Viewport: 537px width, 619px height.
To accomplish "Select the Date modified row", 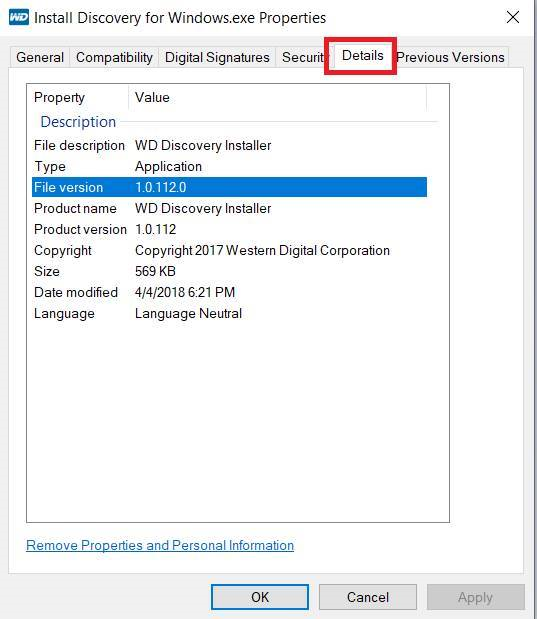I will [x=229, y=292].
